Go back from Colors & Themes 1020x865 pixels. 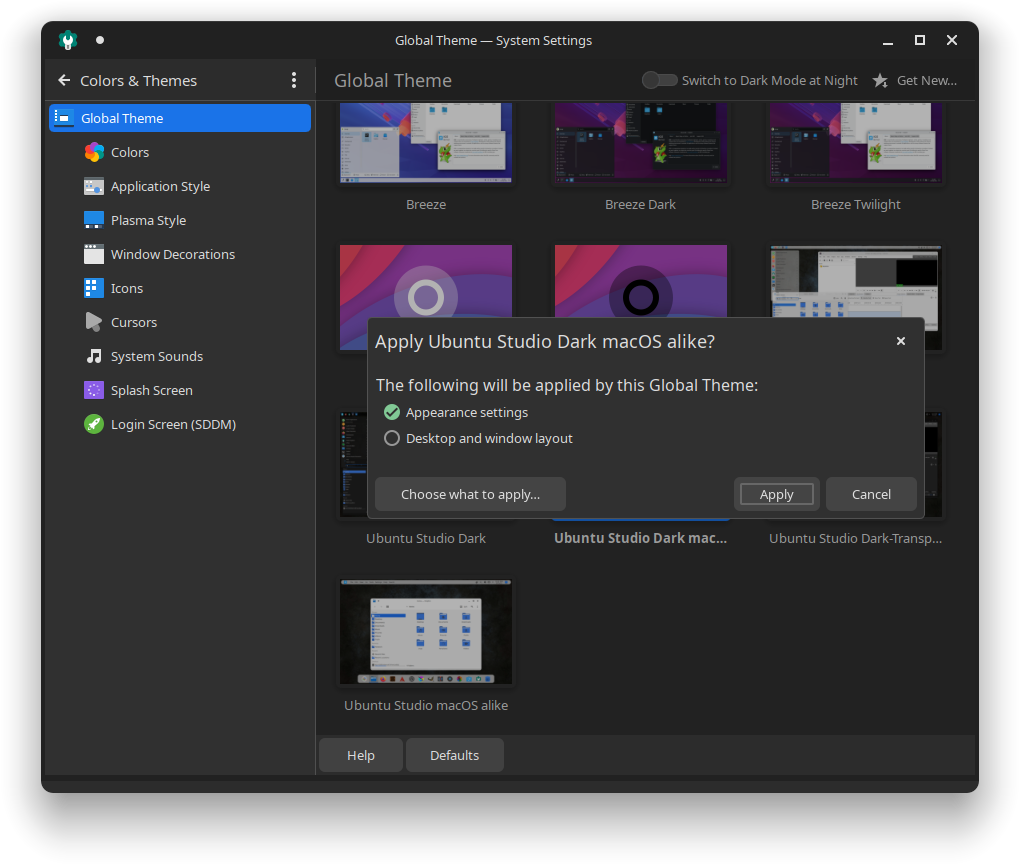click(x=64, y=80)
